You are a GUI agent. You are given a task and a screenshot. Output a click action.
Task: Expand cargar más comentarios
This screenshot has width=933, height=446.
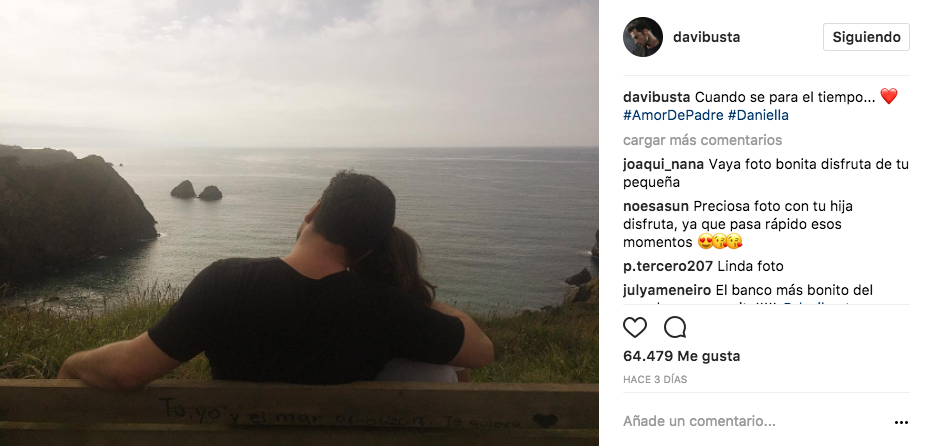pyautogui.click(x=702, y=140)
